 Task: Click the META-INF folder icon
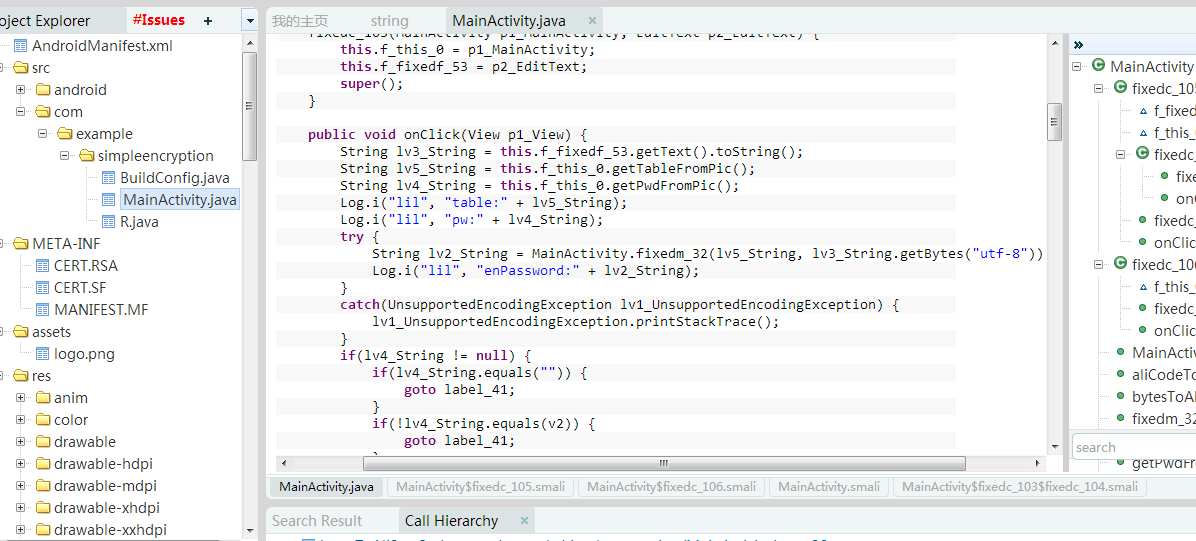(21, 244)
